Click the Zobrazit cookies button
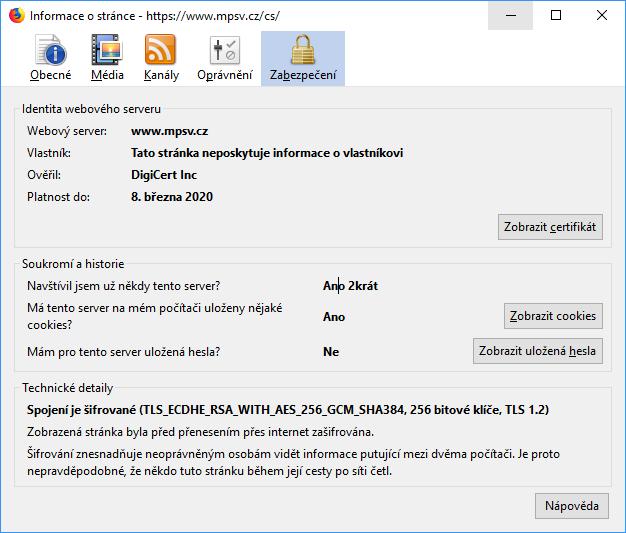 [x=553, y=316]
